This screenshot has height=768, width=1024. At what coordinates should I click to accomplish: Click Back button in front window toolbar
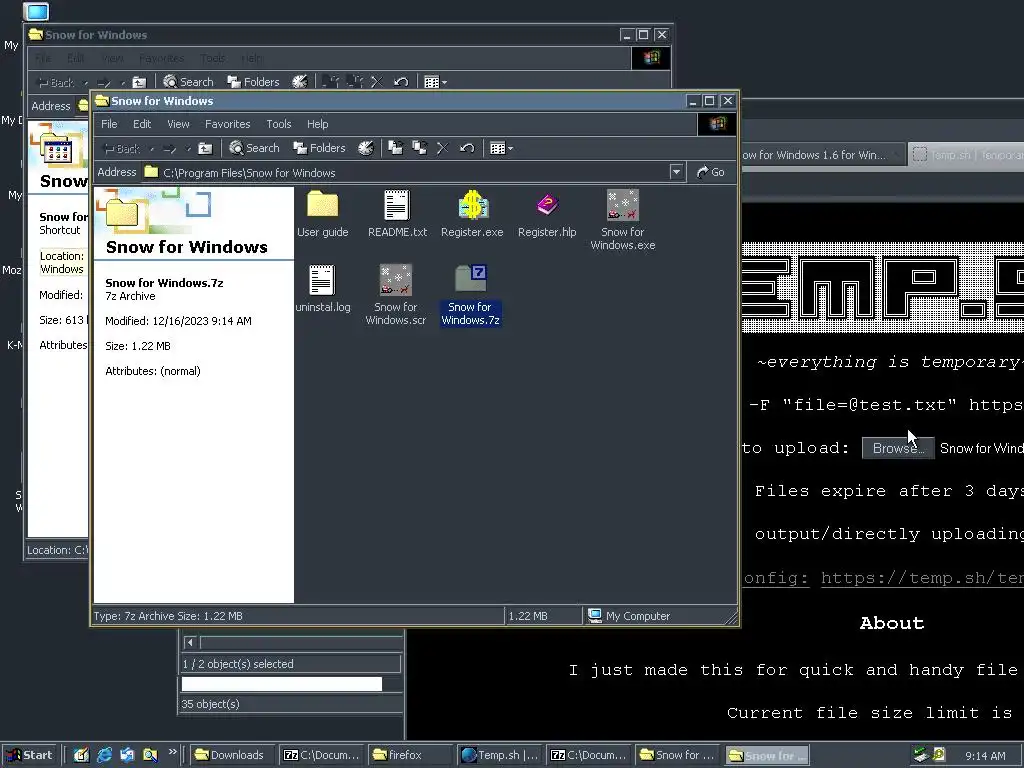122,149
